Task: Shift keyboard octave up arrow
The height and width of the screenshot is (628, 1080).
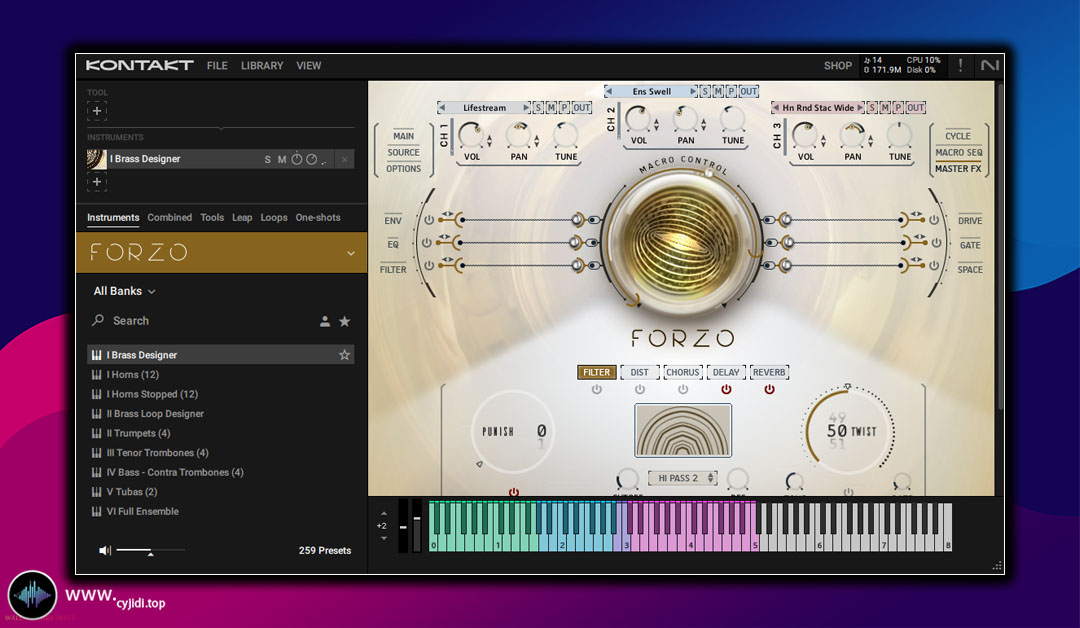Action: tap(384, 514)
